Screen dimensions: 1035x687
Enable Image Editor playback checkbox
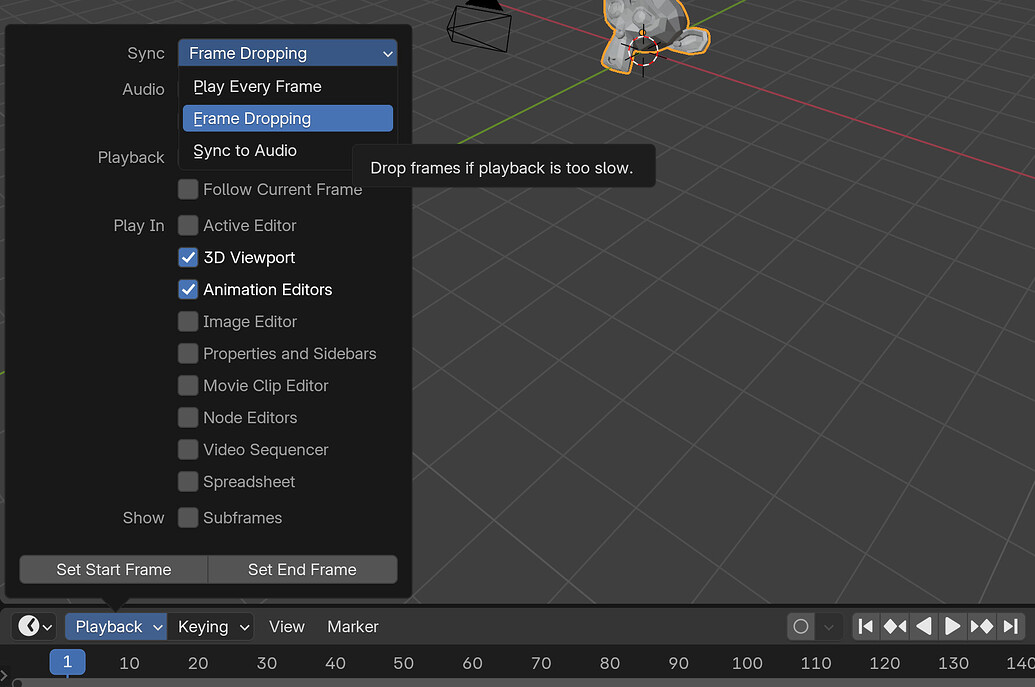[188, 321]
